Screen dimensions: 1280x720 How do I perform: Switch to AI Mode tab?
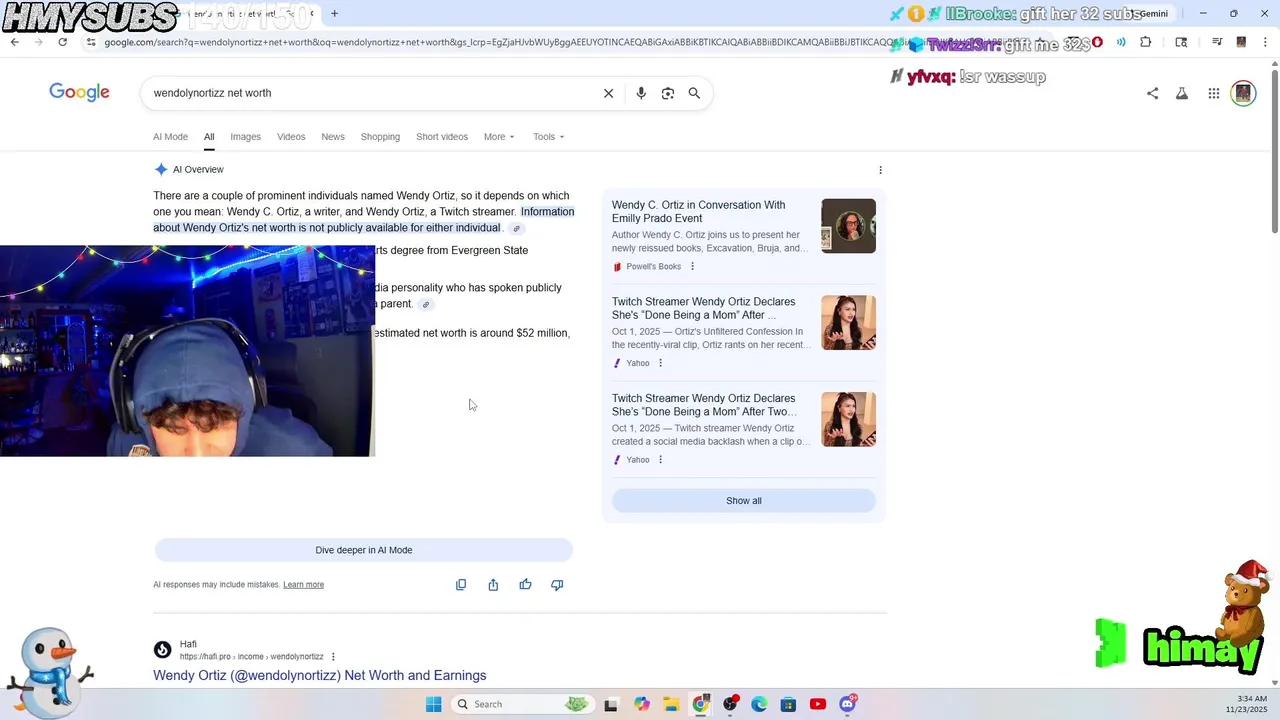[170, 137]
